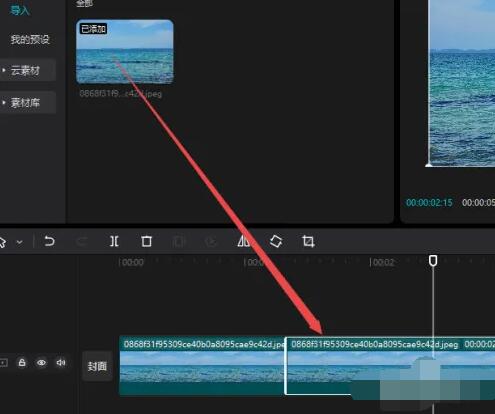The height and width of the screenshot is (414, 495).
Task: Click the crop tool icon
Action: tap(308, 241)
